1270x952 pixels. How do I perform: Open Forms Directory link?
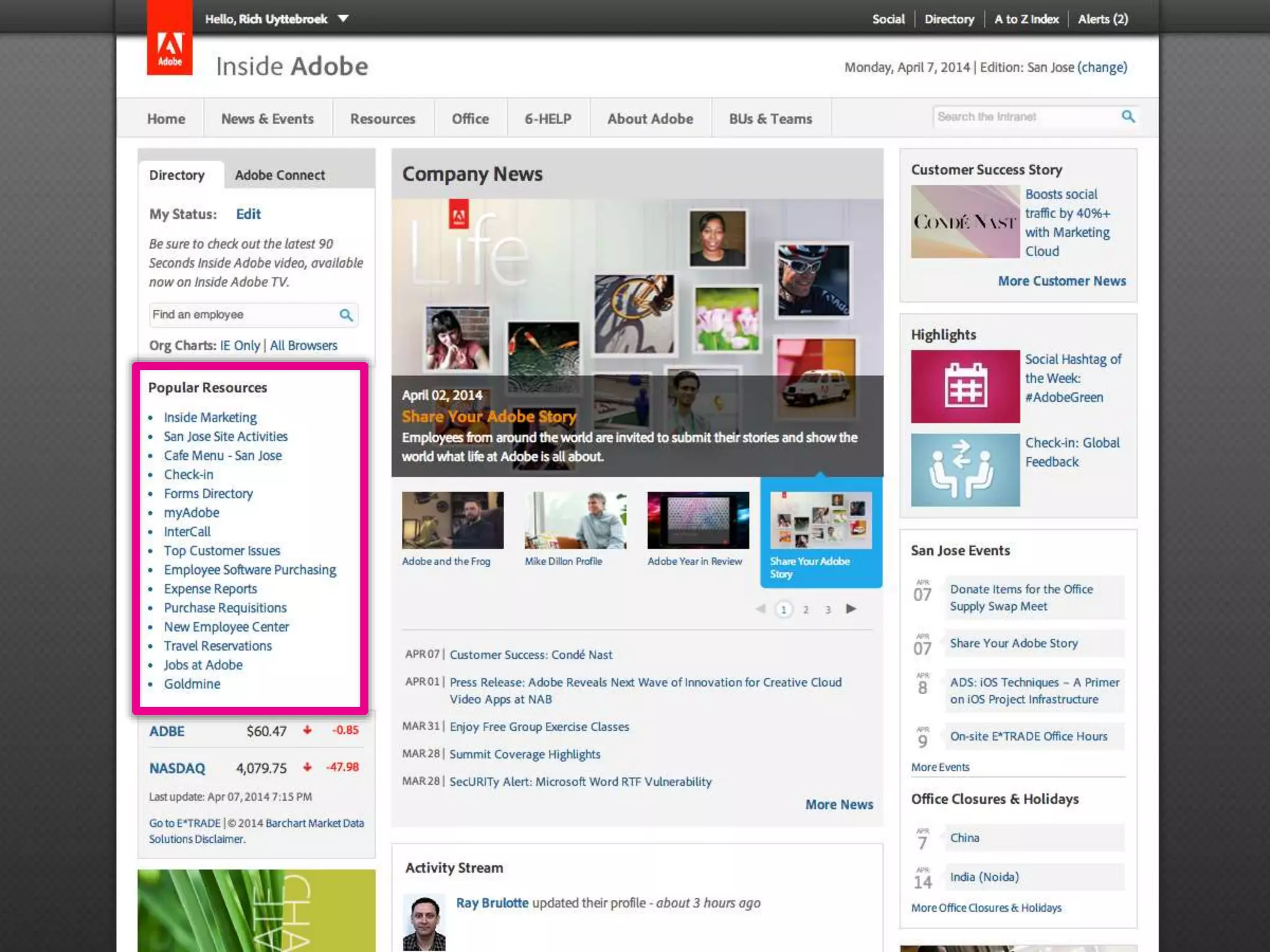tap(208, 493)
